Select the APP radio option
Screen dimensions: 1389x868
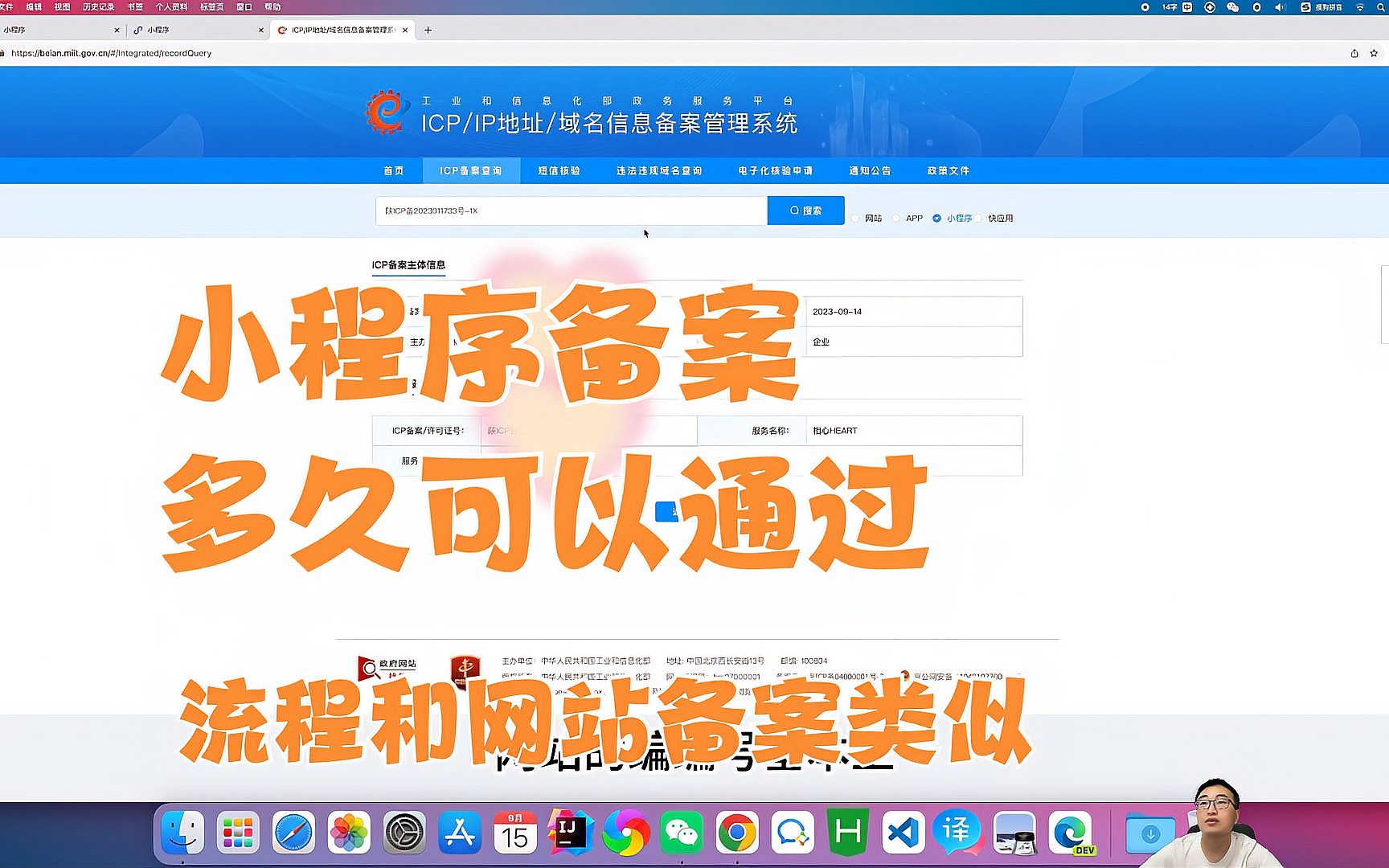[895, 219]
